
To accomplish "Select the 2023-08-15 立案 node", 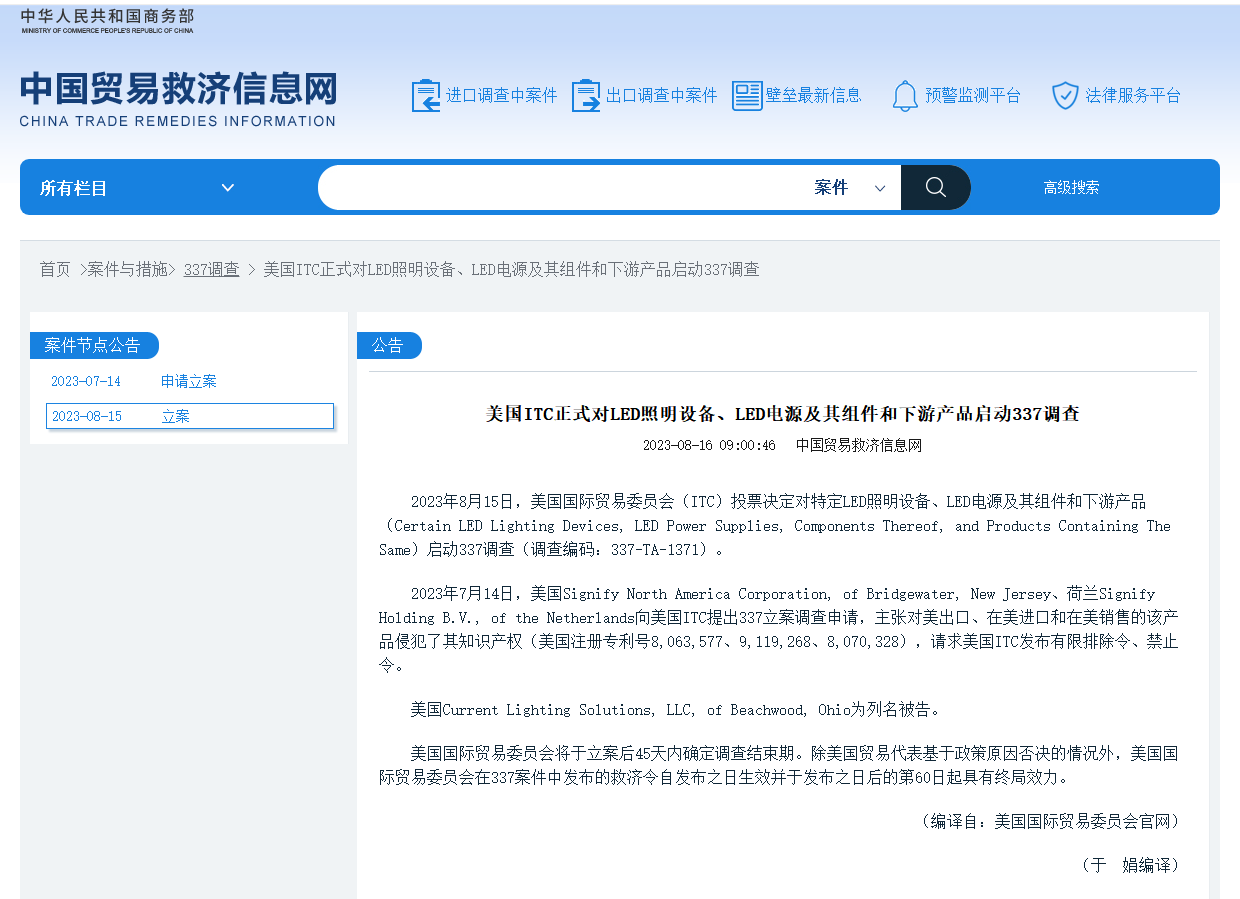I will 190,416.
